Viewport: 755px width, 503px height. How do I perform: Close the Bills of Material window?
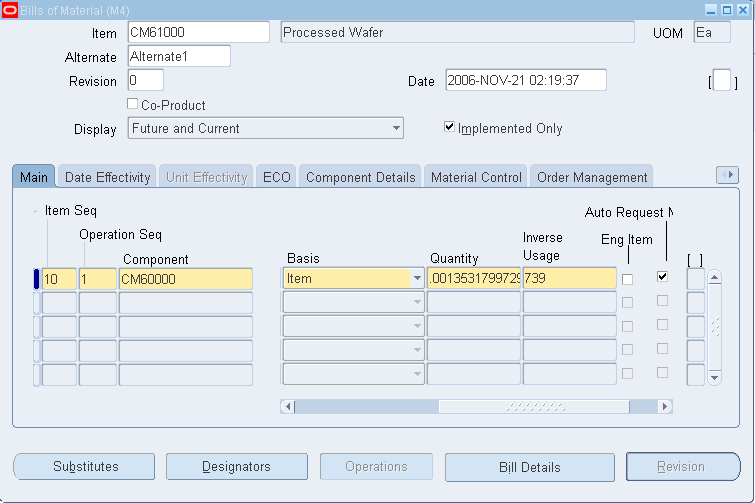click(743, 10)
